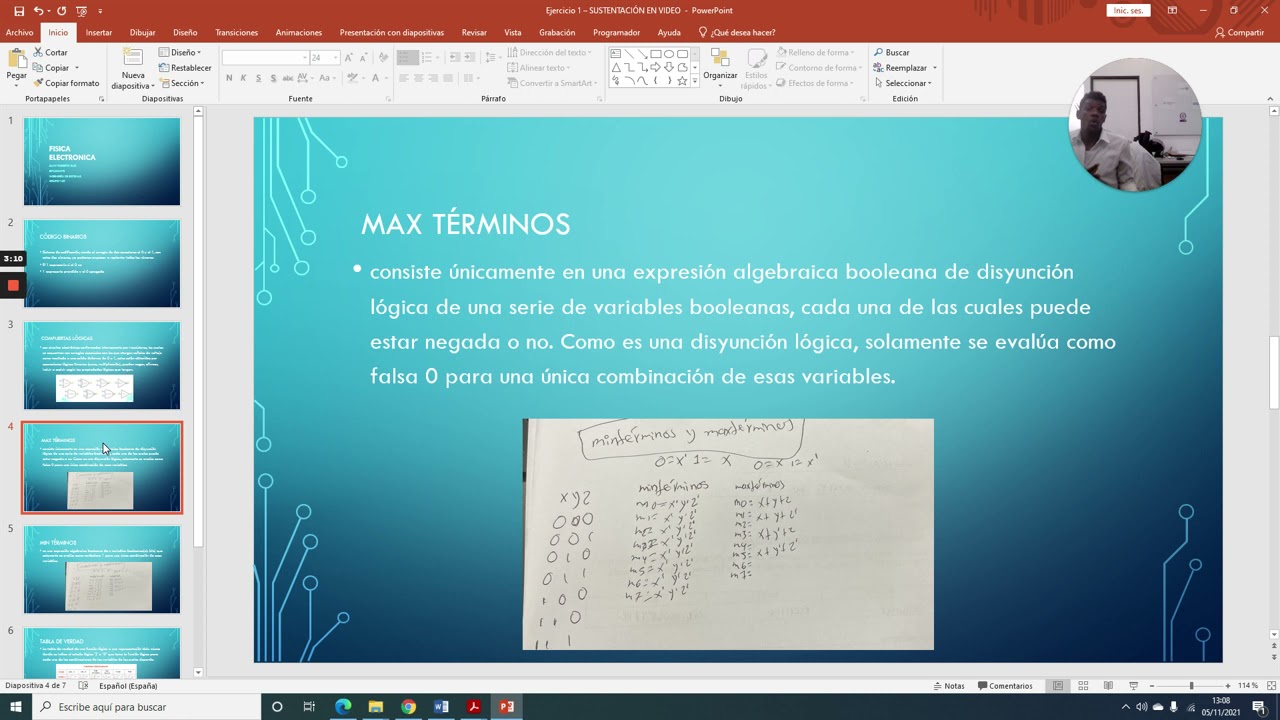The width and height of the screenshot is (1280, 720).
Task: Toggle italic K formatting button
Action: (243, 78)
